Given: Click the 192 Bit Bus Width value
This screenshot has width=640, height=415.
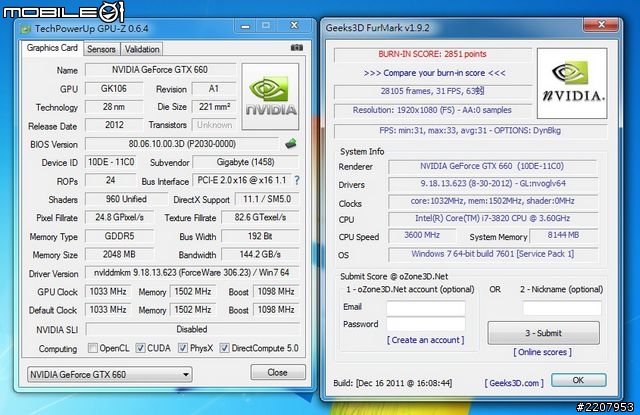Looking at the screenshot, I should click(x=260, y=236).
